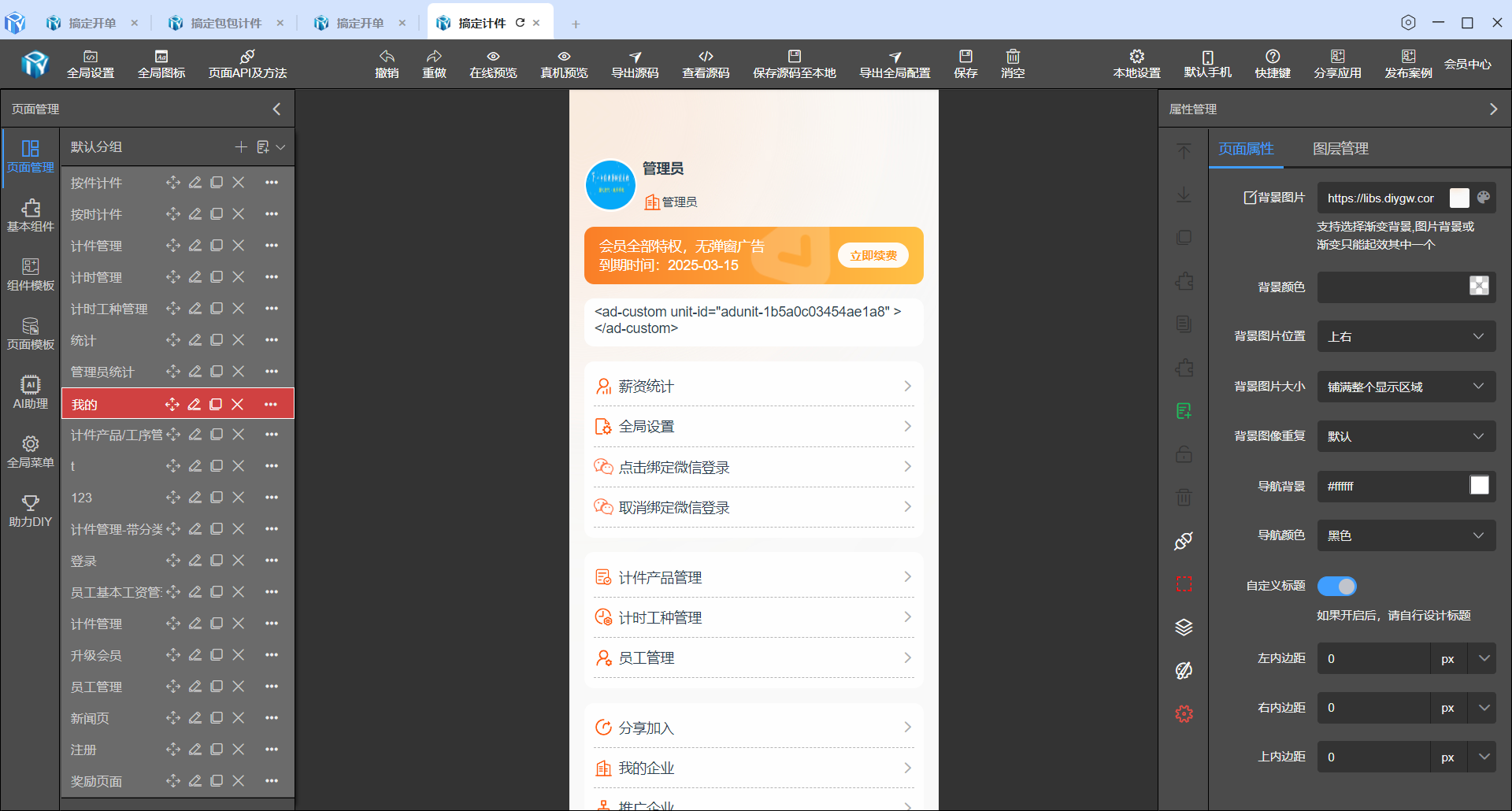Switch to the 搞定包包计件 browser tab
The width and height of the screenshot is (1512, 811).
[x=226, y=22]
